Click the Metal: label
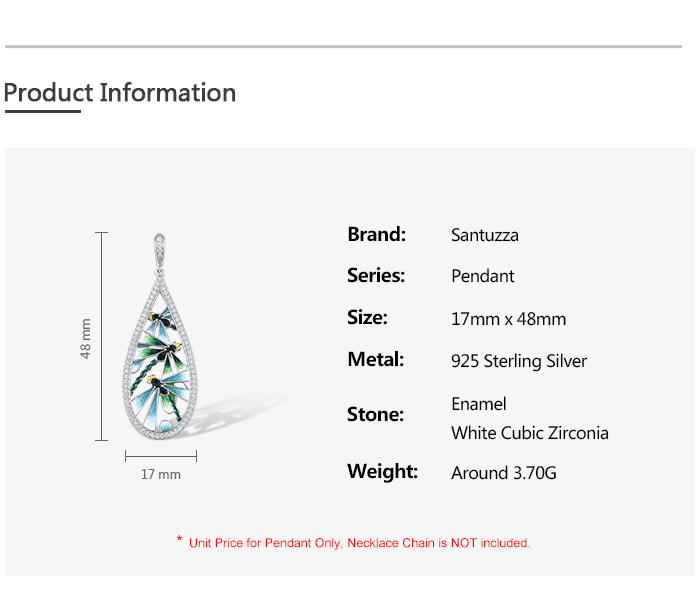Image resolution: width=700 pixels, height=615 pixels. pyautogui.click(x=375, y=360)
